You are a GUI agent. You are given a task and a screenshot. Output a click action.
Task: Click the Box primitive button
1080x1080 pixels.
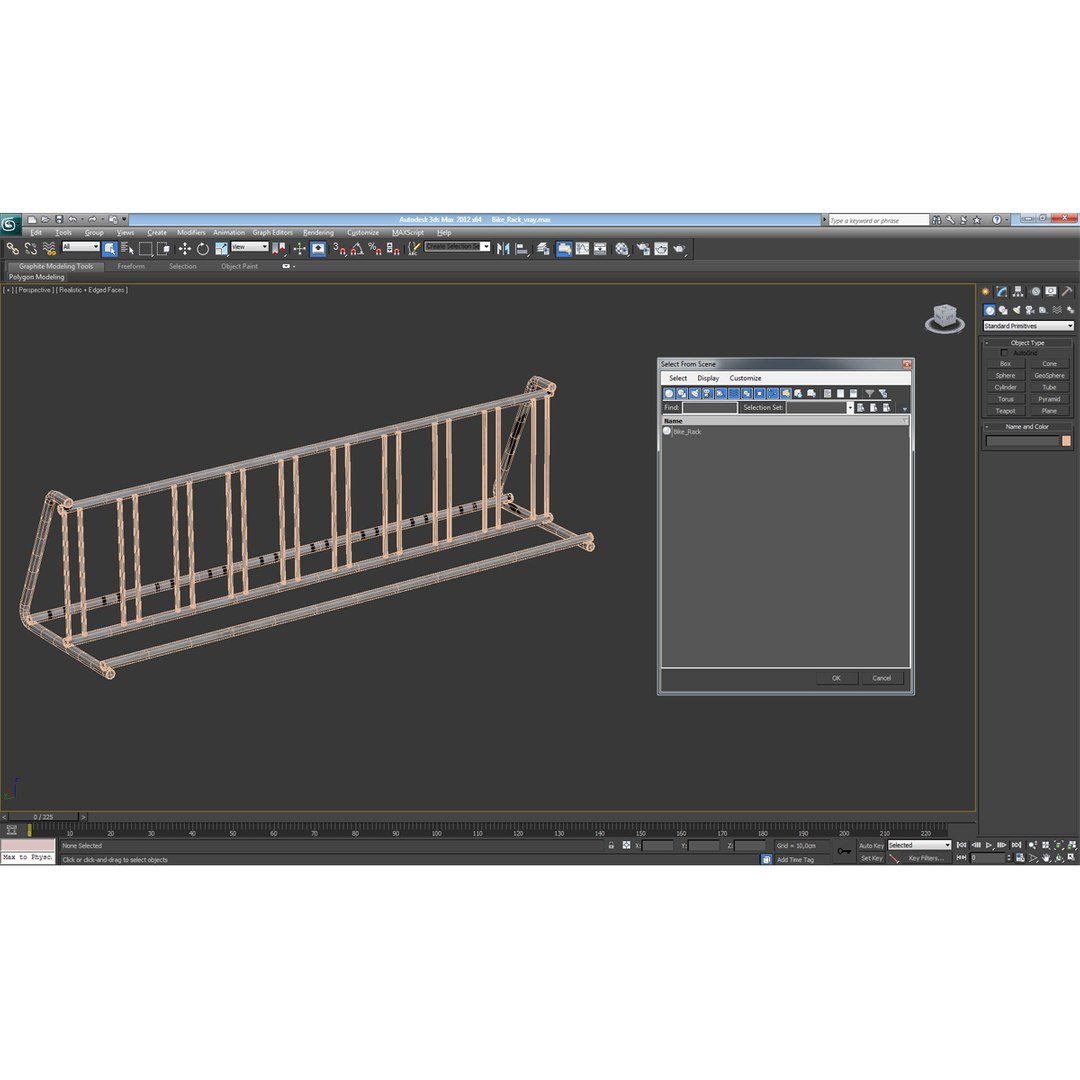tap(1005, 364)
